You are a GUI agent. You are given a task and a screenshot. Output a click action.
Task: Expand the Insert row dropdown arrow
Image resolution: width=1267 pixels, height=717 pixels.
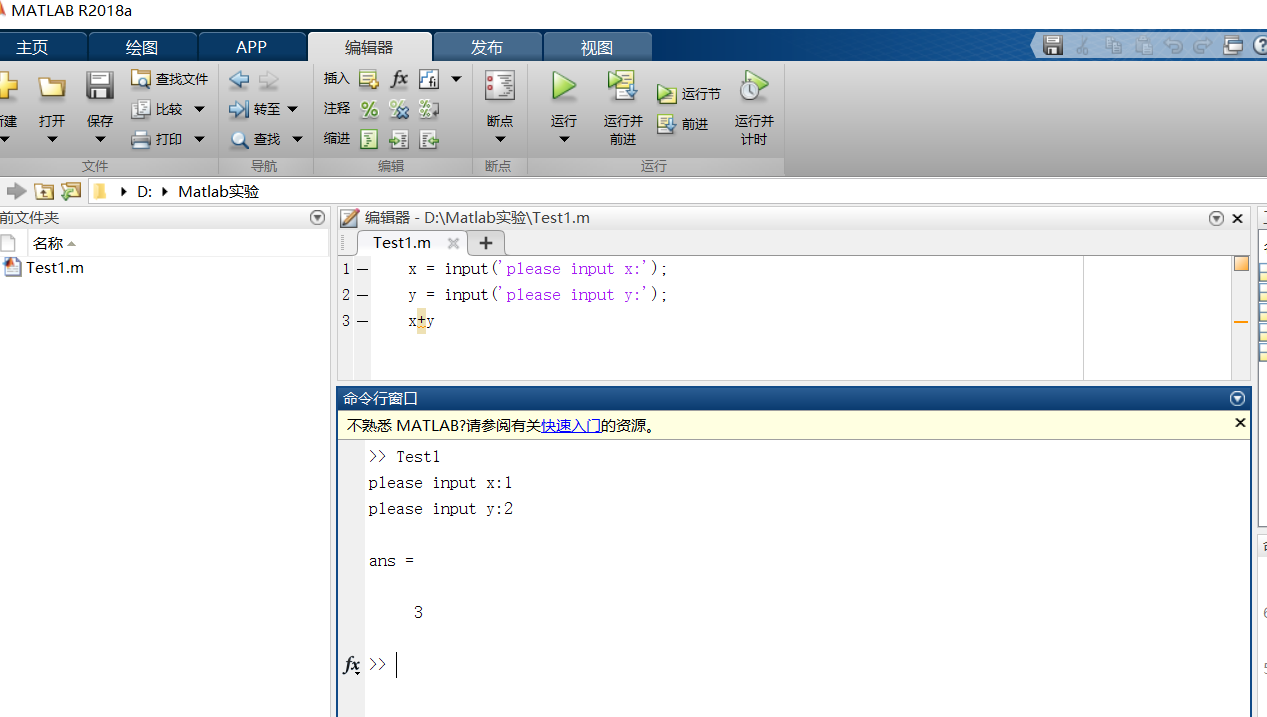[456, 79]
